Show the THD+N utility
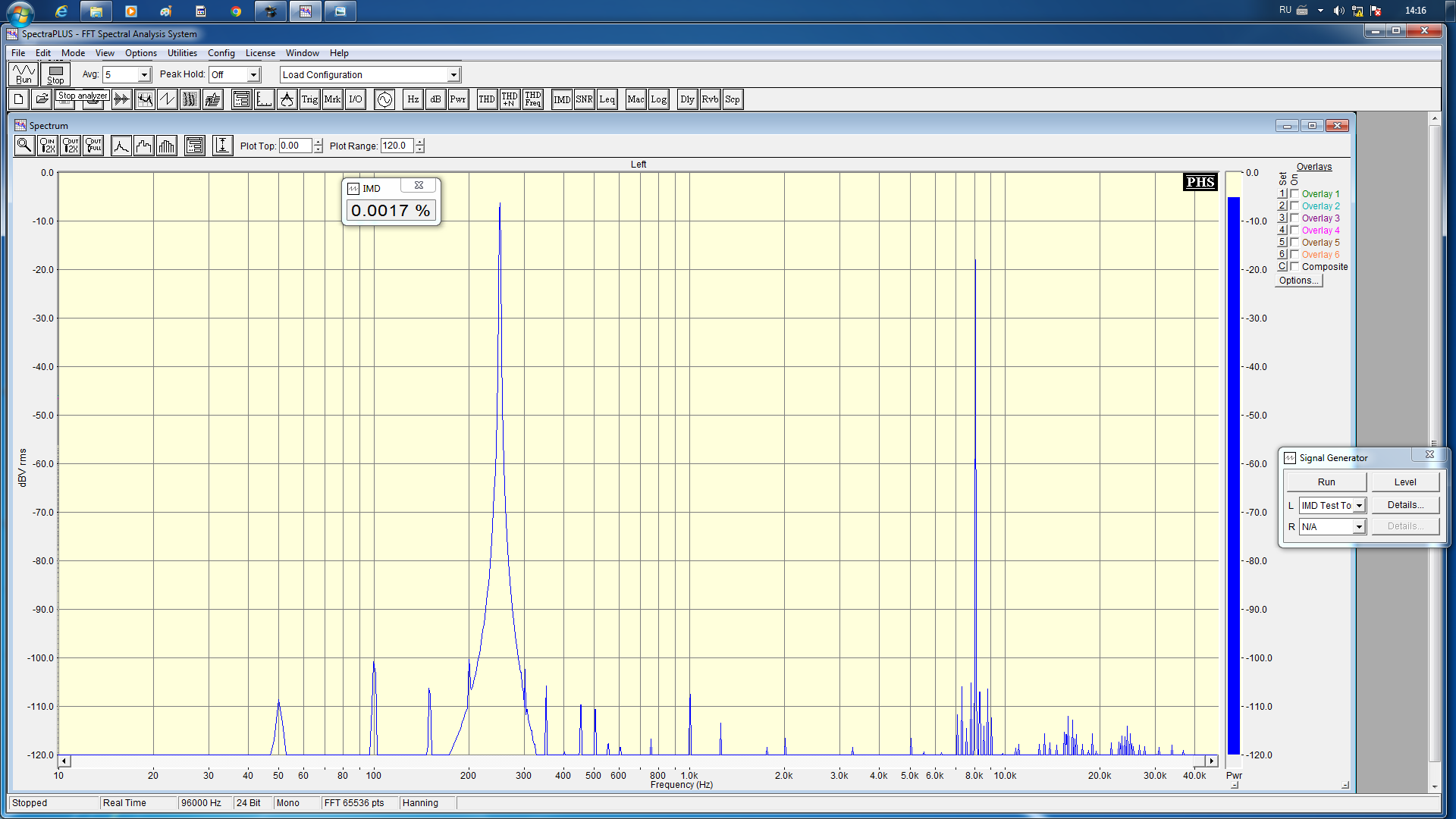1456x819 pixels. (x=510, y=99)
